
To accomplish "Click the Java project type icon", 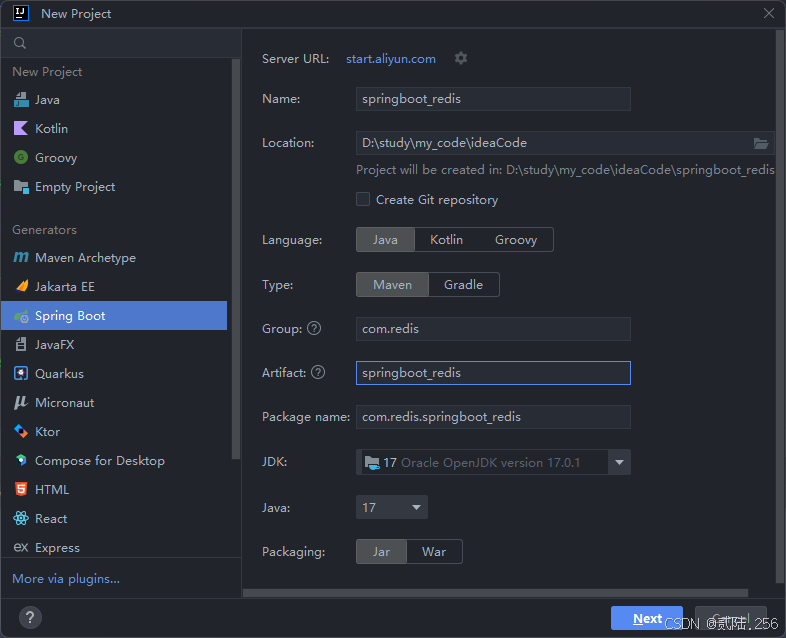I will [x=21, y=100].
